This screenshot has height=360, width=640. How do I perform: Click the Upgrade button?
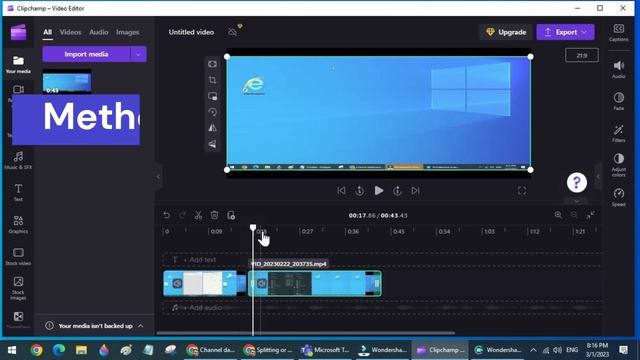(x=506, y=32)
